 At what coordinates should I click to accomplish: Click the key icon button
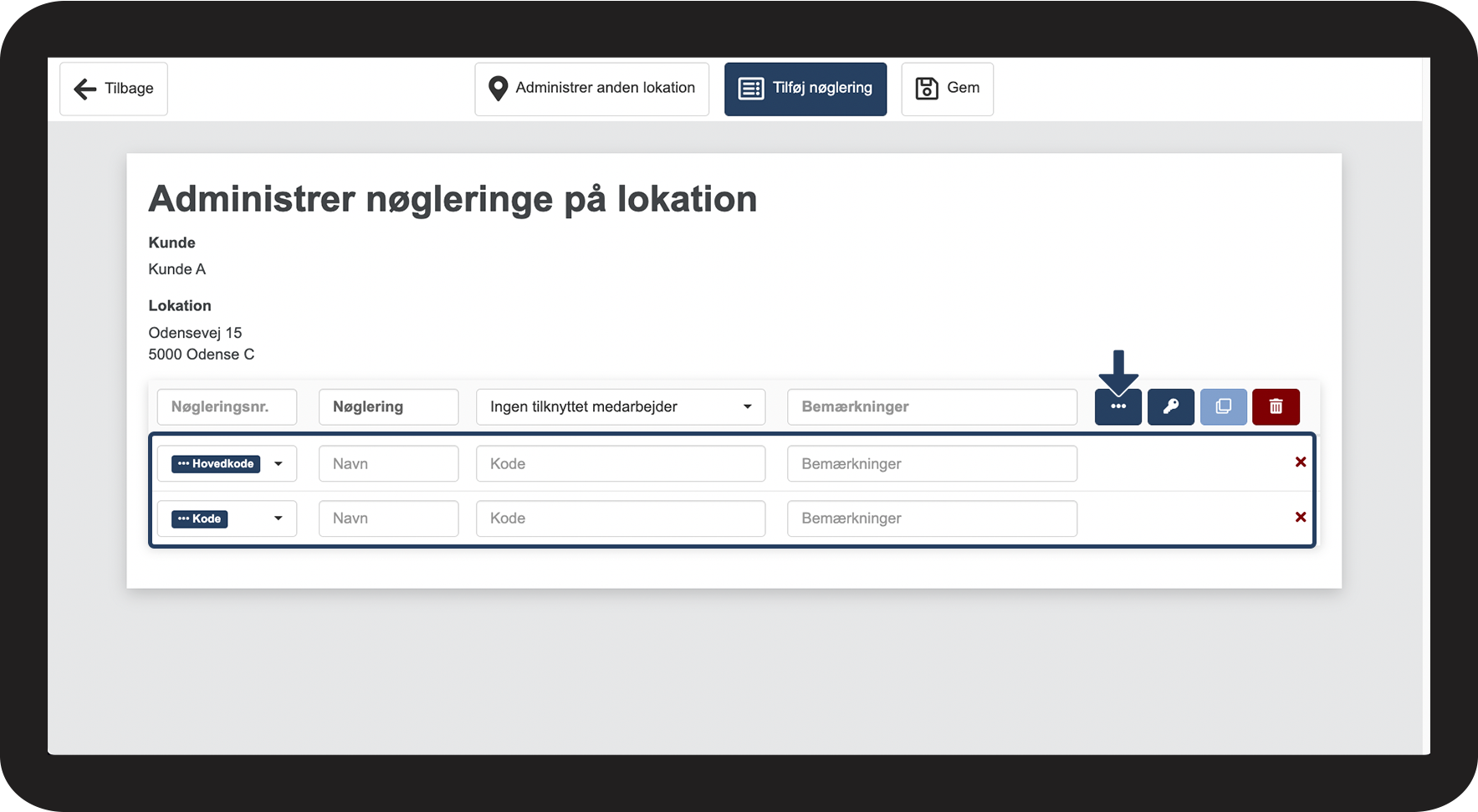click(x=1170, y=407)
